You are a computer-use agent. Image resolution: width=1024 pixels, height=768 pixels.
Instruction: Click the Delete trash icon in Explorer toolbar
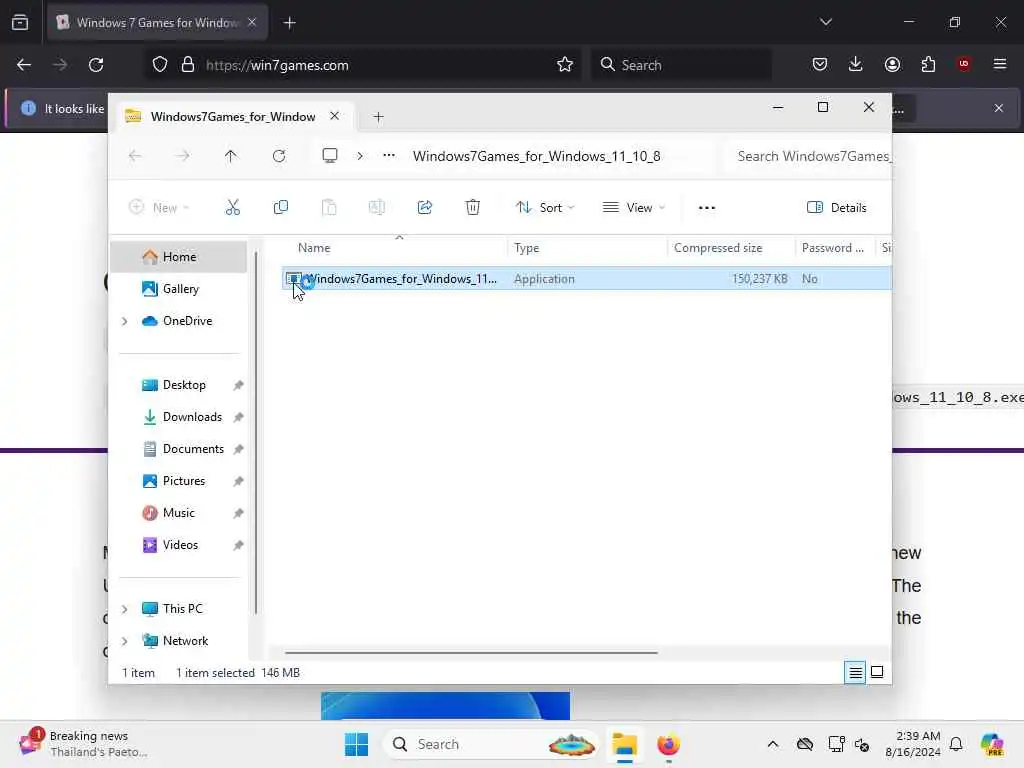tap(473, 208)
